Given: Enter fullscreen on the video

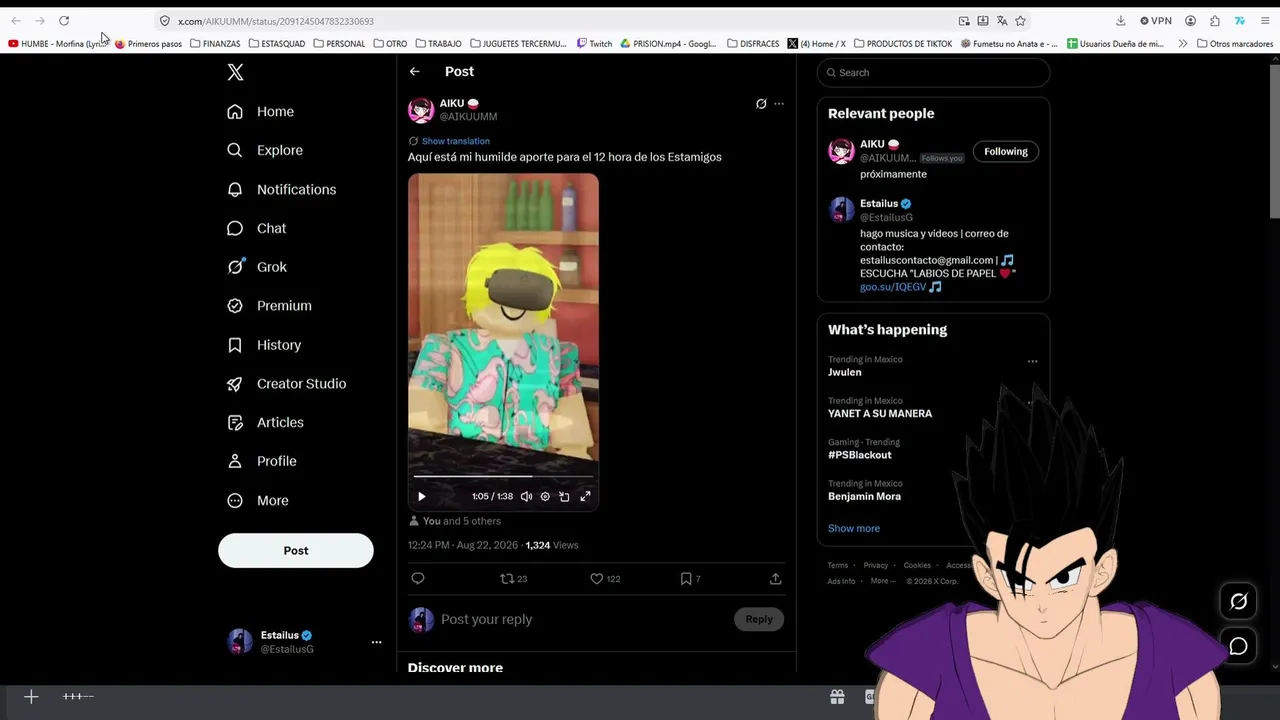Looking at the screenshot, I should point(585,497).
